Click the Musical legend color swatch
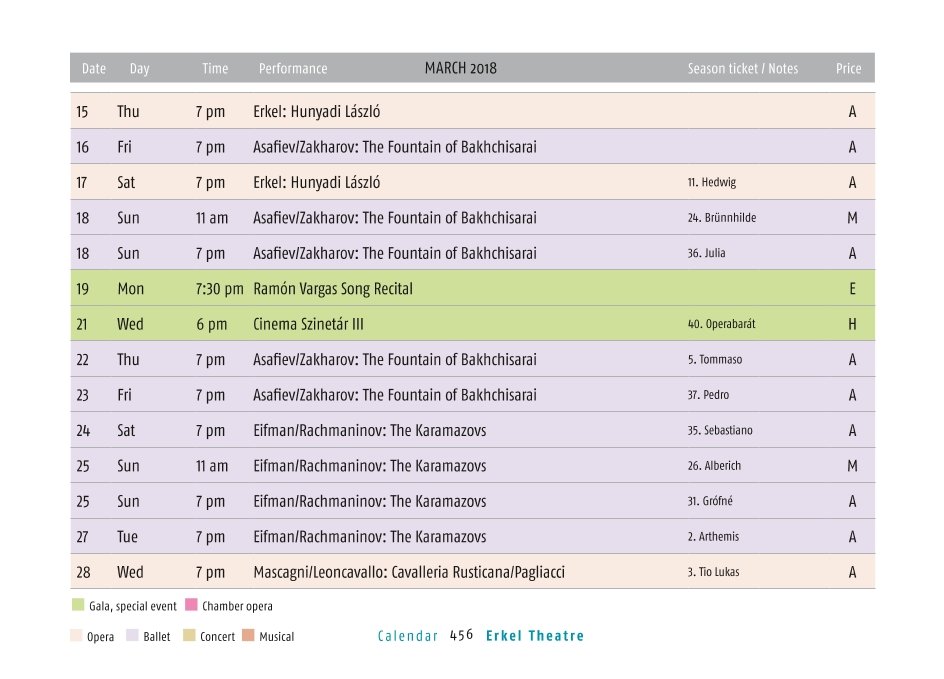 tap(248, 636)
